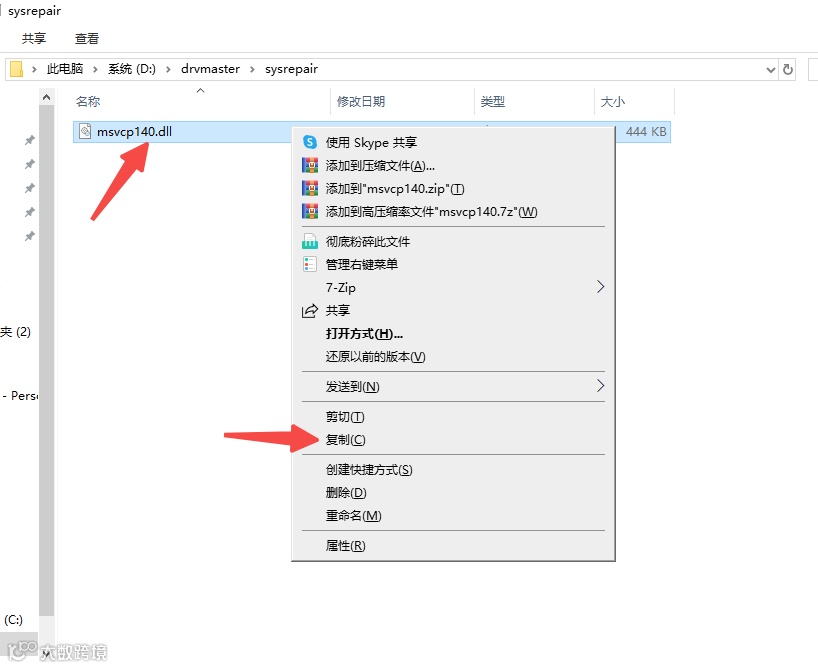Refresh the folder with the reload button
Screen dimensions: 818x668
pos(788,69)
